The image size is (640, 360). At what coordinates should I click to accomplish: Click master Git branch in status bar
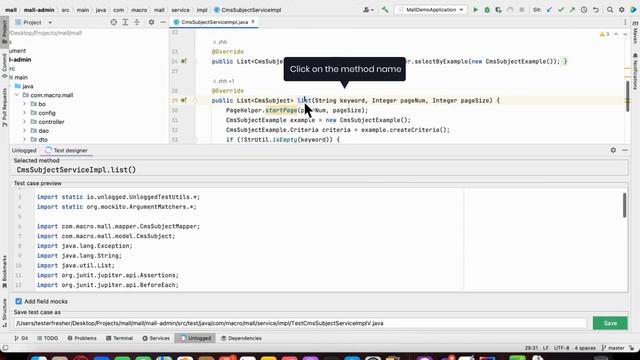point(613,348)
